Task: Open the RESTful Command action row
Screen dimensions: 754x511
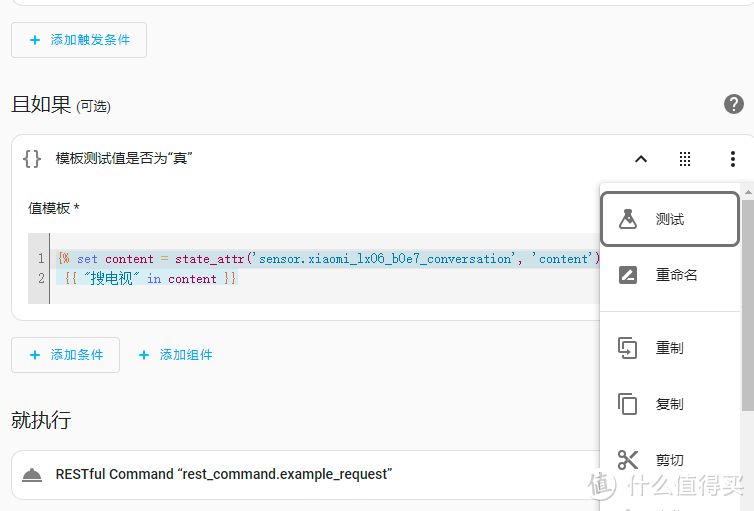Action: click(x=305, y=474)
